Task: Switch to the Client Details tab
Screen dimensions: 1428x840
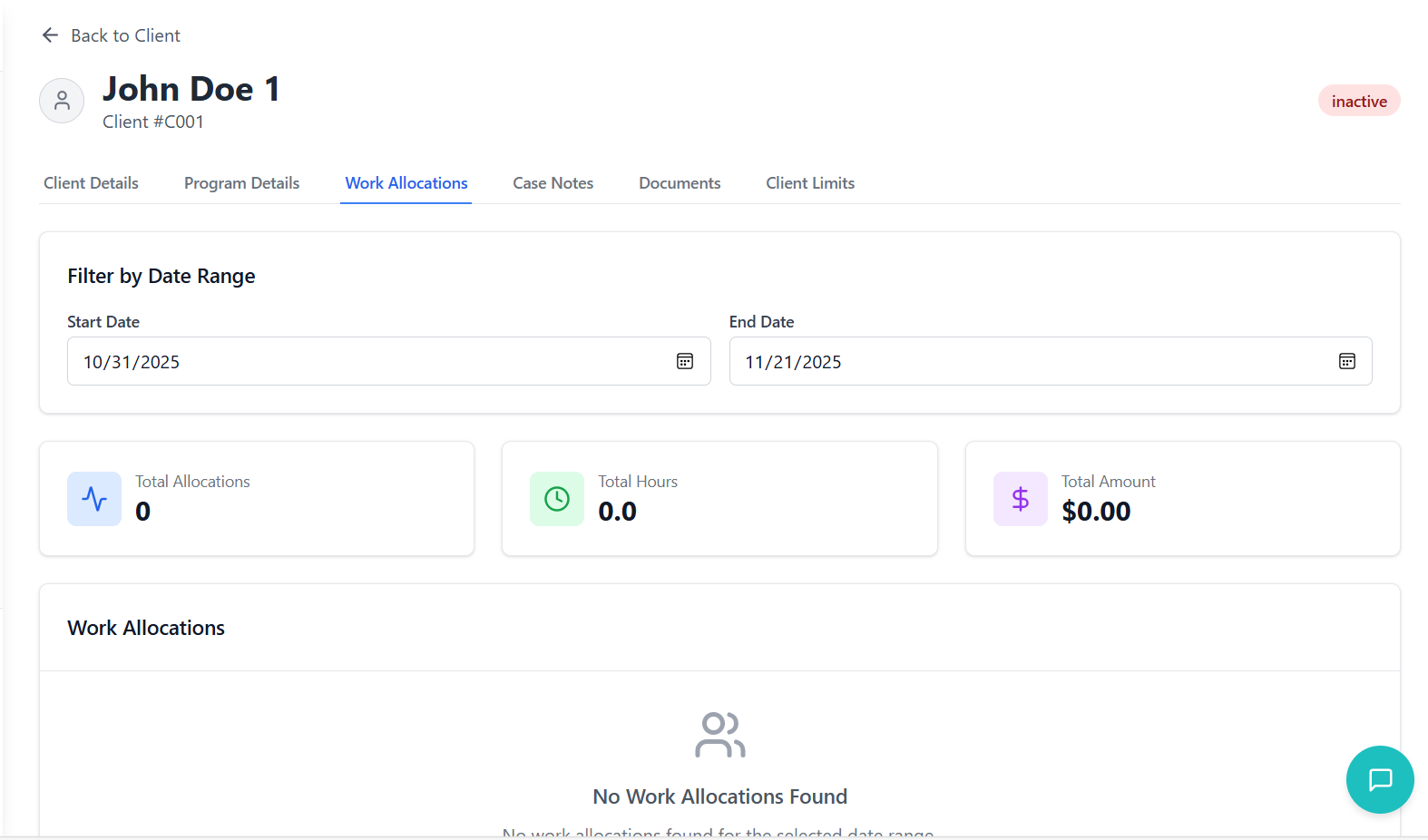Action: [x=91, y=183]
